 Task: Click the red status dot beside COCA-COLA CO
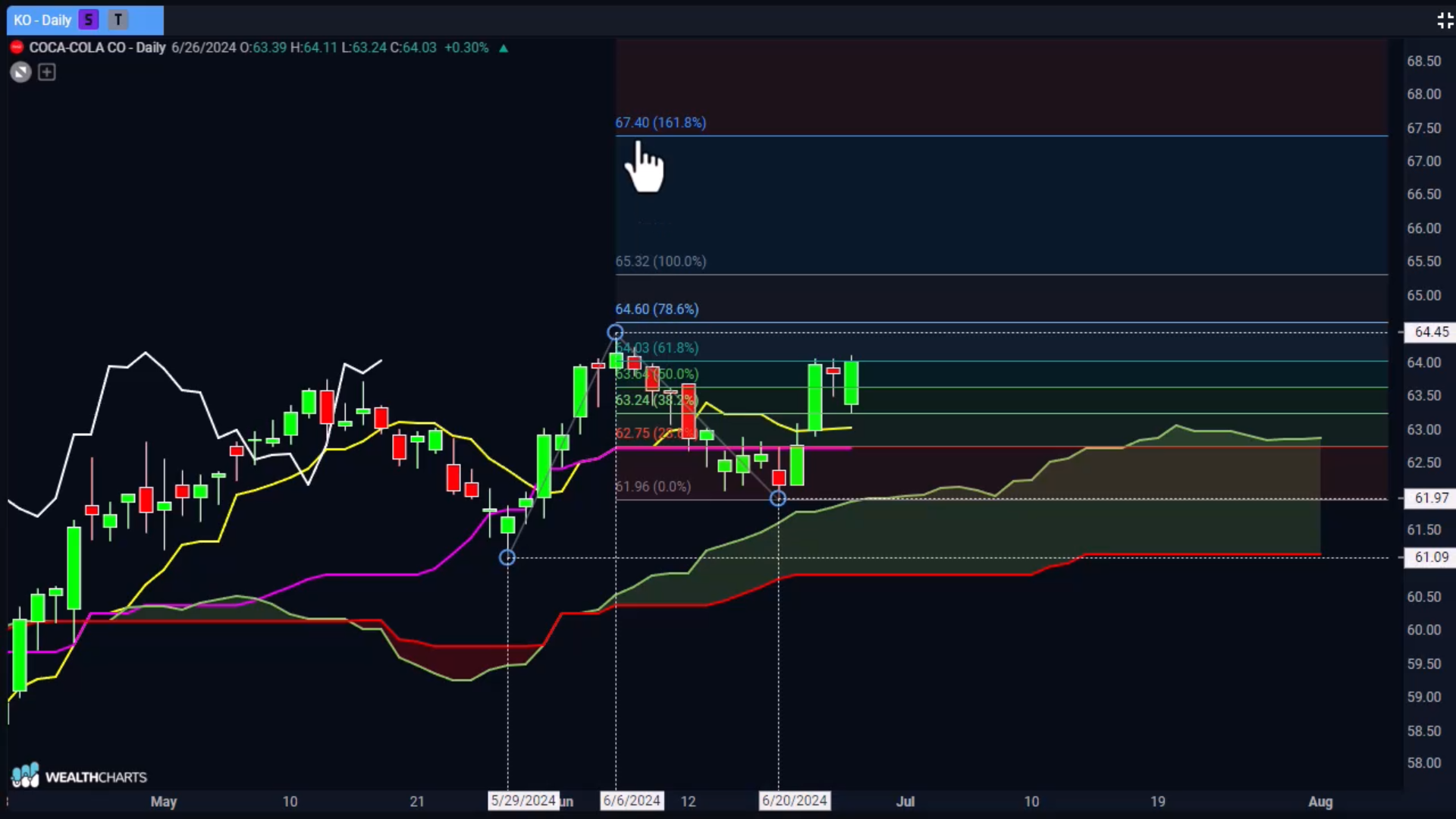[17, 47]
